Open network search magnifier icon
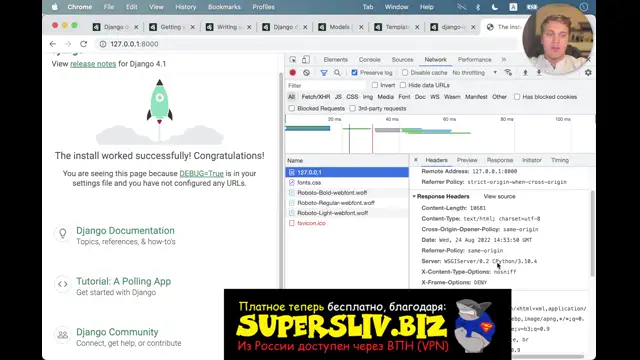The width and height of the screenshot is (640, 360). [x=337, y=73]
